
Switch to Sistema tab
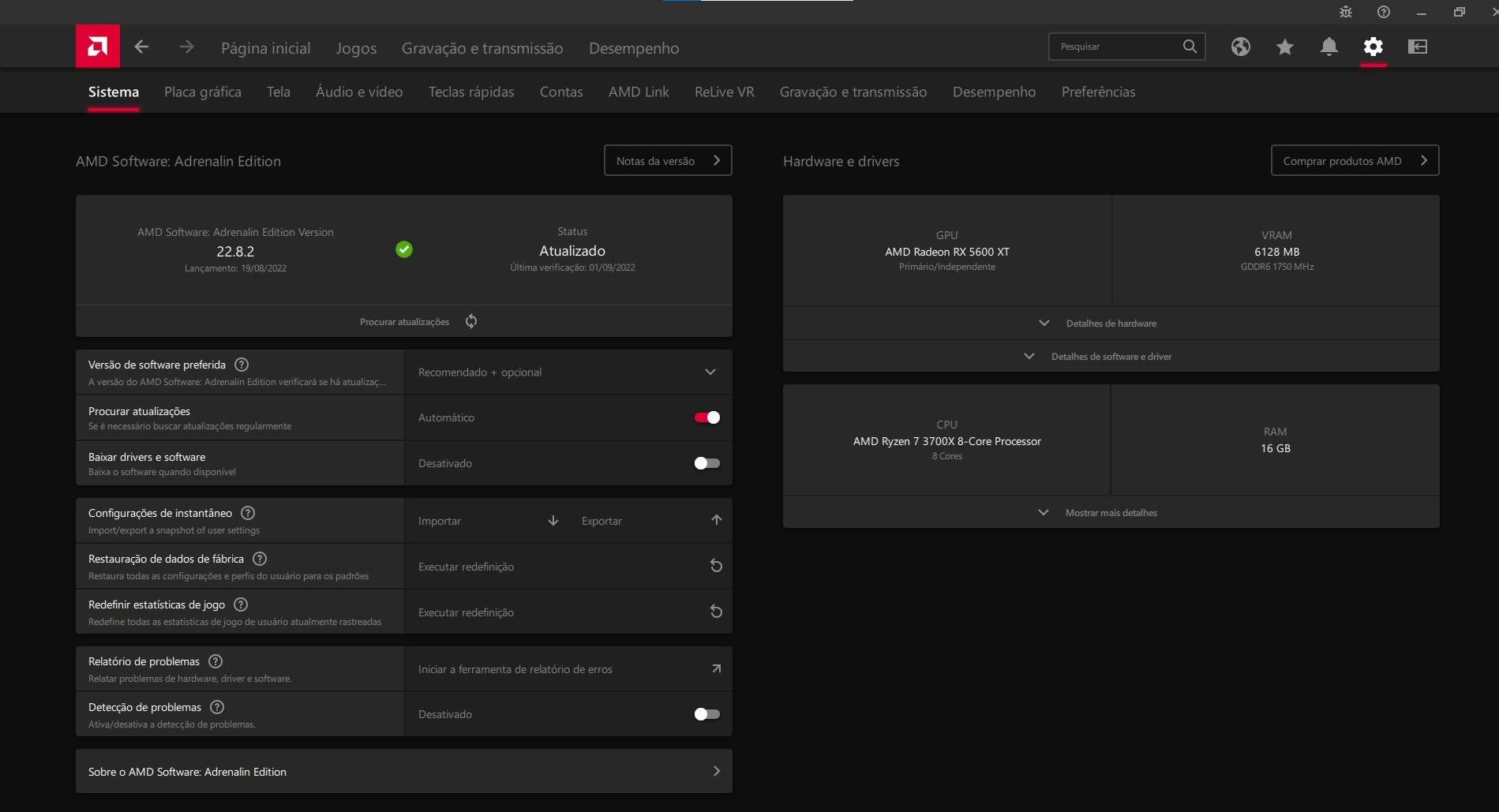(114, 92)
